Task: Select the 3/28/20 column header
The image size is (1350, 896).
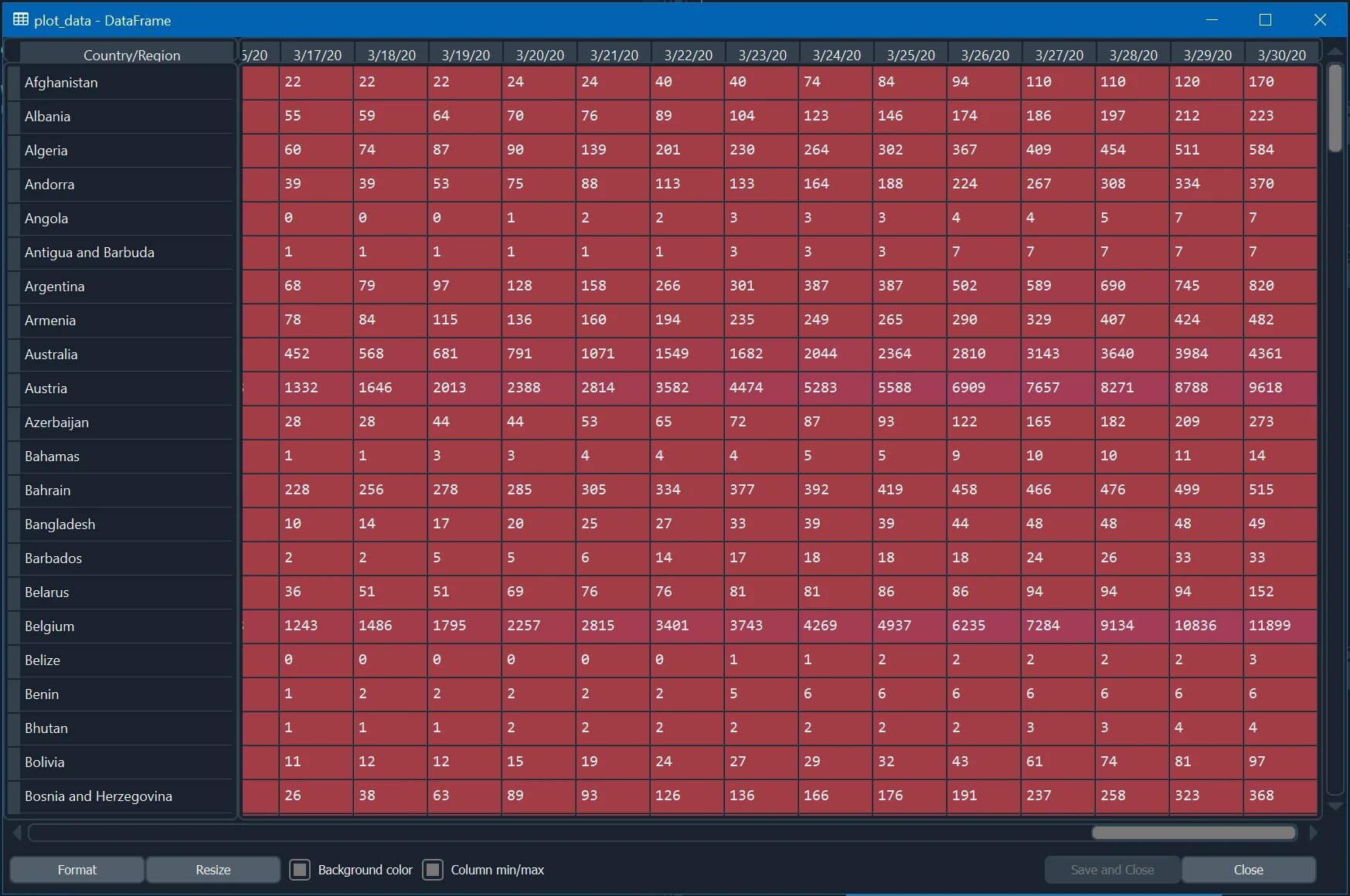Action: pyautogui.click(x=1134, y=54)
